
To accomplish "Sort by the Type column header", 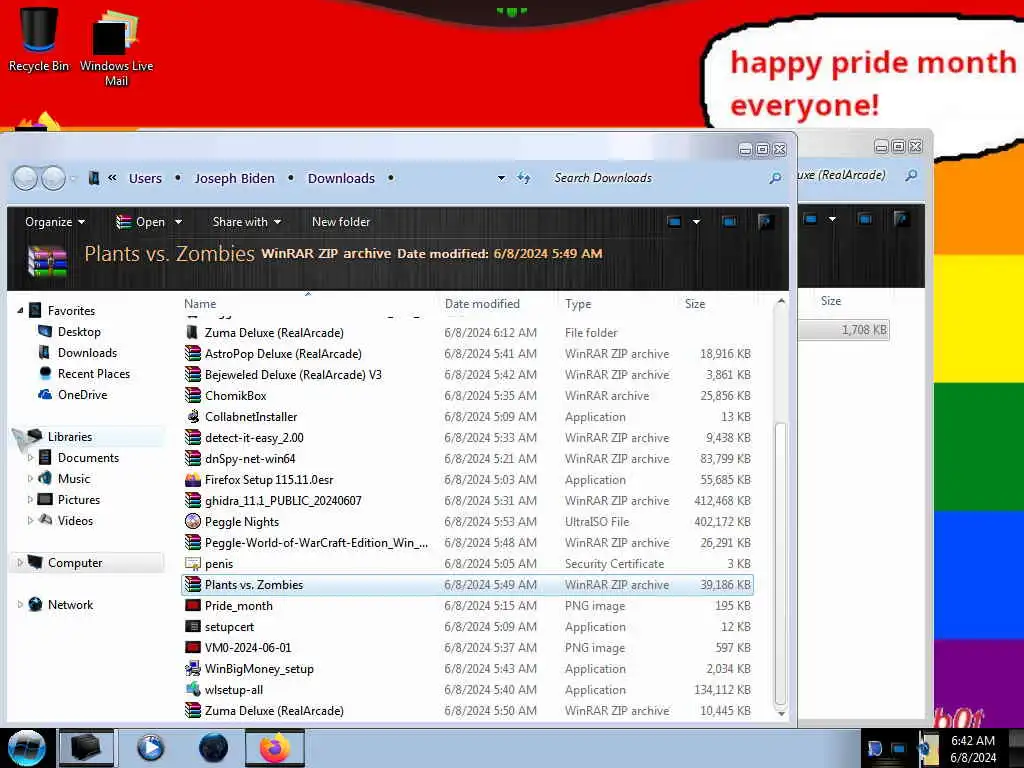I will tap(578, 304).
